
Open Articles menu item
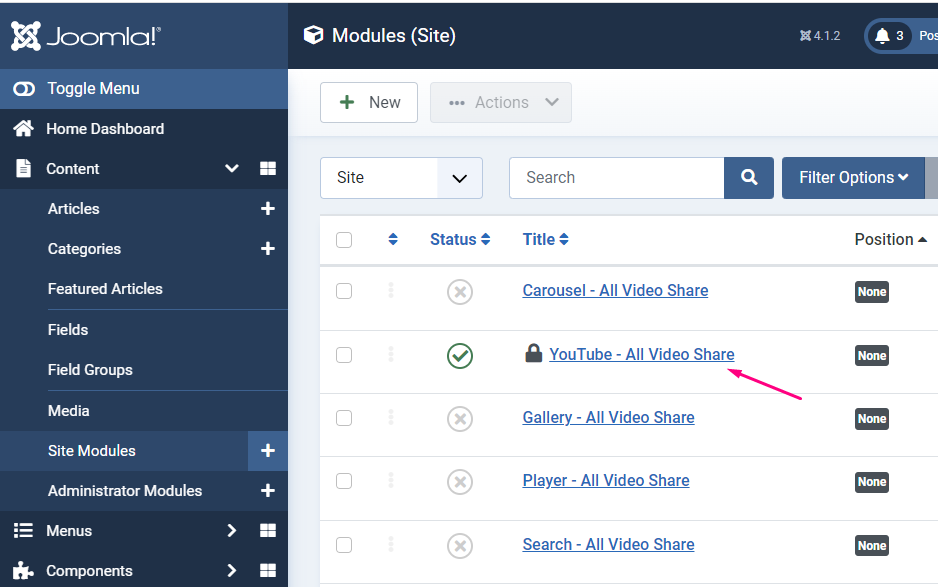[x=74, y=209]
